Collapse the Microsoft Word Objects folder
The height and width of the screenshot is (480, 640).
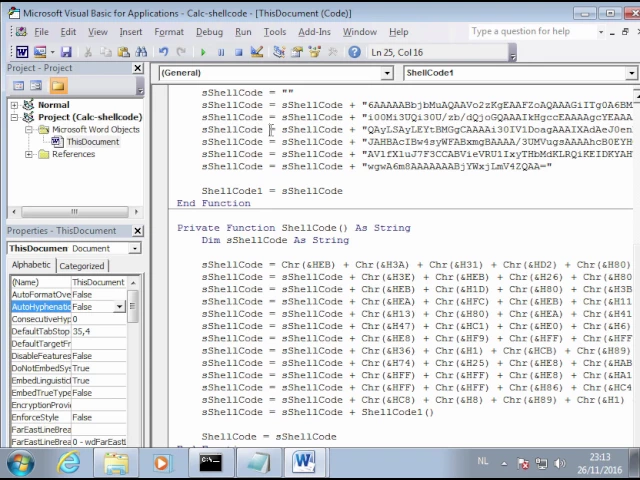29,130
